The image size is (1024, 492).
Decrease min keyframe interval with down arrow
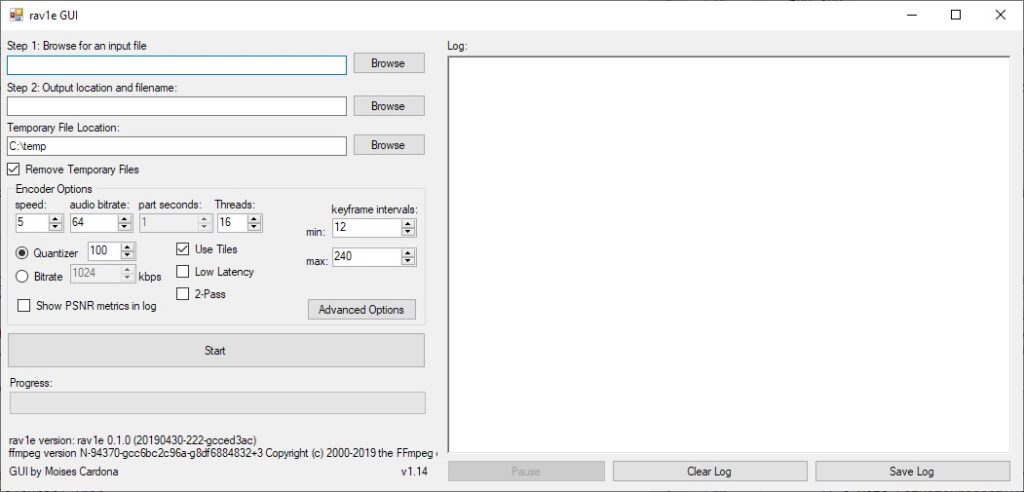409,232
